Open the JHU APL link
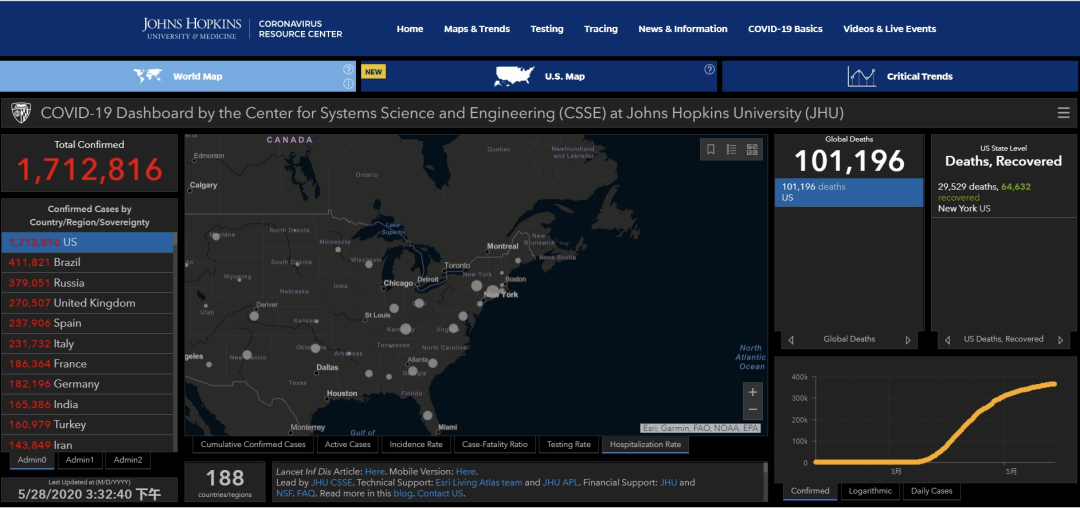Viewport: 1080px width, 509px height. click(559, 483)
